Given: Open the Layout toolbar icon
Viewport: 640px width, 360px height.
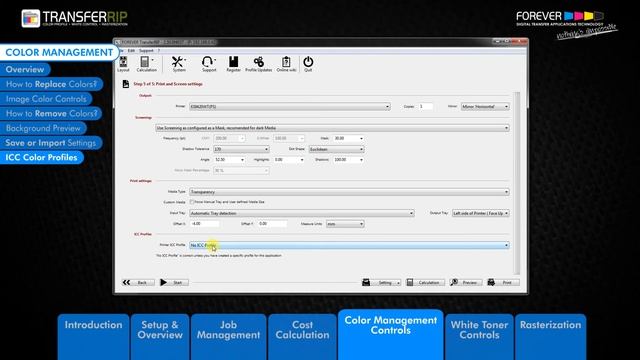Looking at the screenshot, I should point(123,64).
